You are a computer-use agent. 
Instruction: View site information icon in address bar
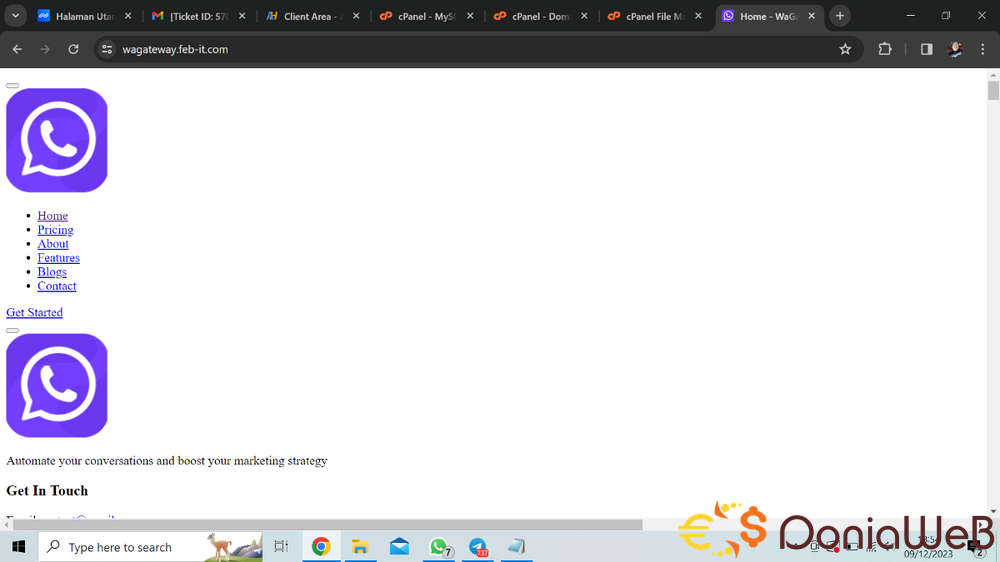coord(107,49)
